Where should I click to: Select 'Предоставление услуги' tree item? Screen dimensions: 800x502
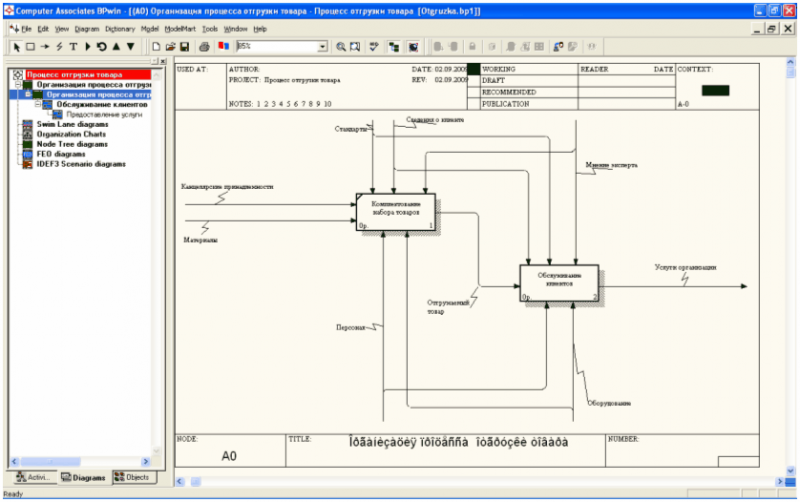click(x=104, y=114)
